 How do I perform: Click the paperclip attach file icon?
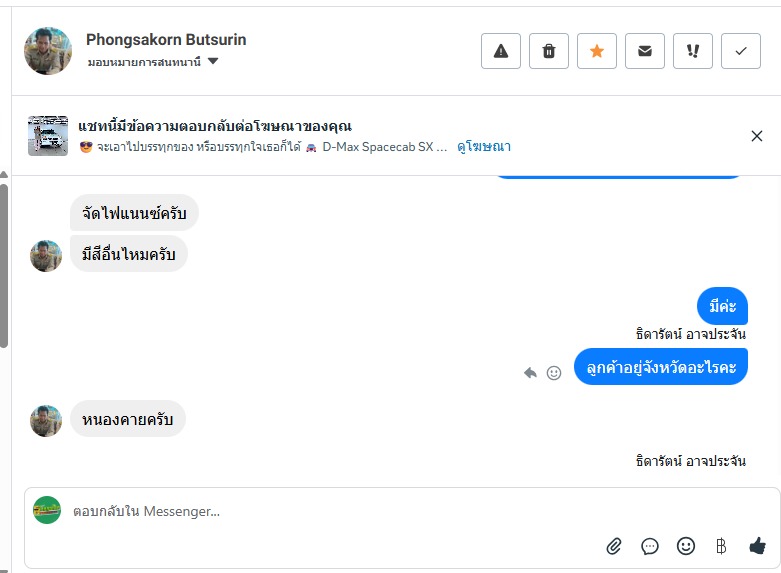coord(614,546)
